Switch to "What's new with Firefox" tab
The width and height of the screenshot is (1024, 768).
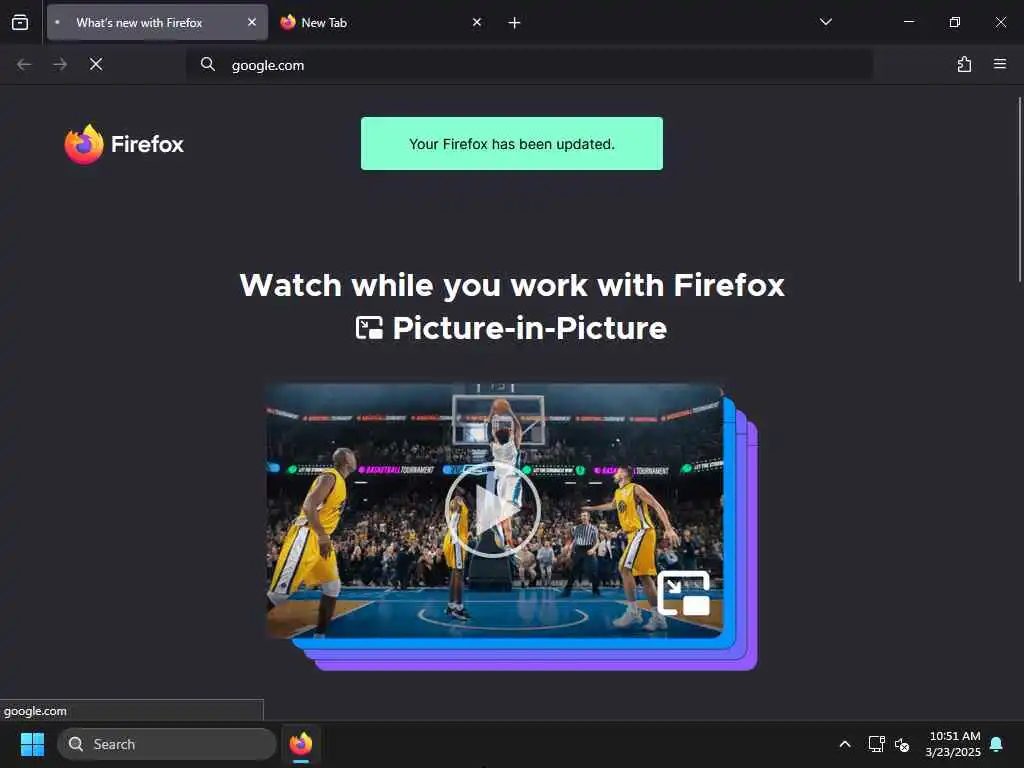pos(157,22)
